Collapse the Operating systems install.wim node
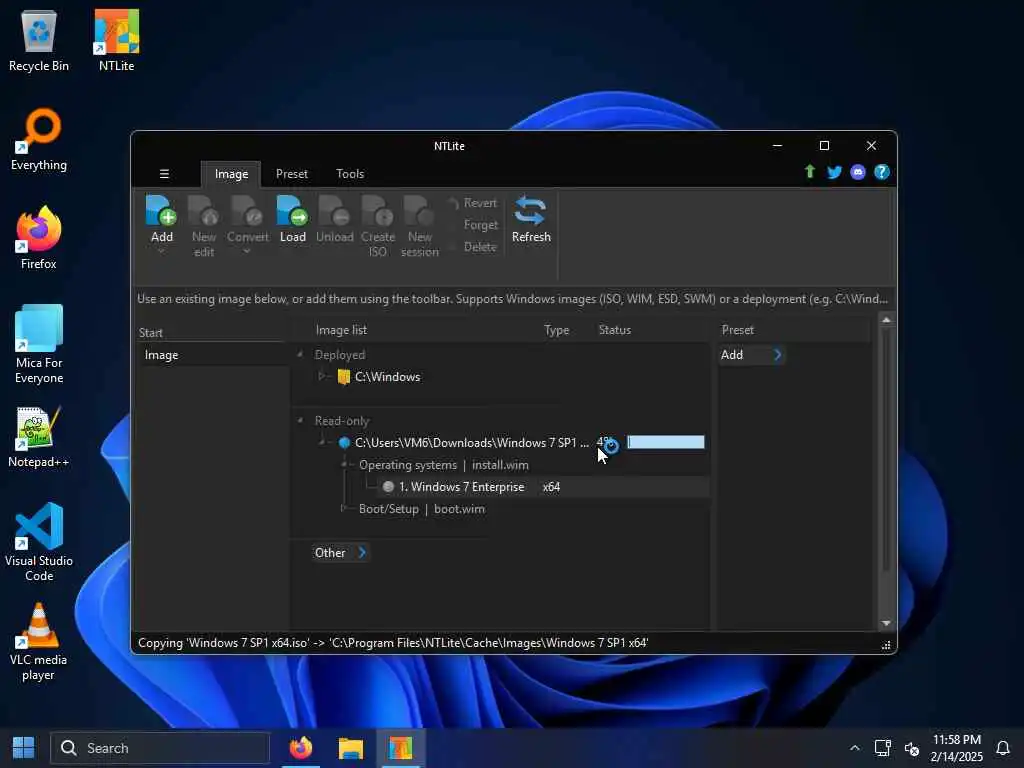1024x768 pixels. [344, 464]
